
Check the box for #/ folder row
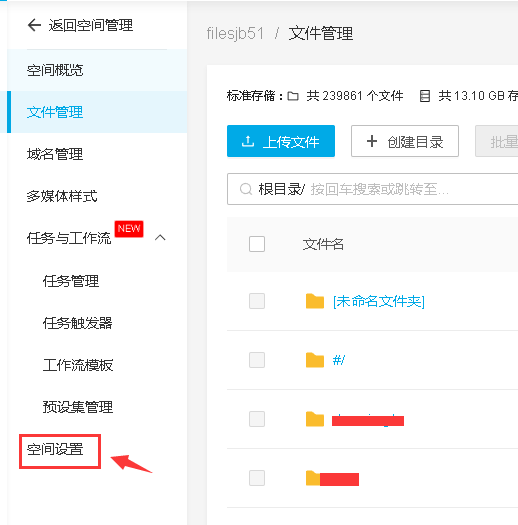(x=257, y=360)
